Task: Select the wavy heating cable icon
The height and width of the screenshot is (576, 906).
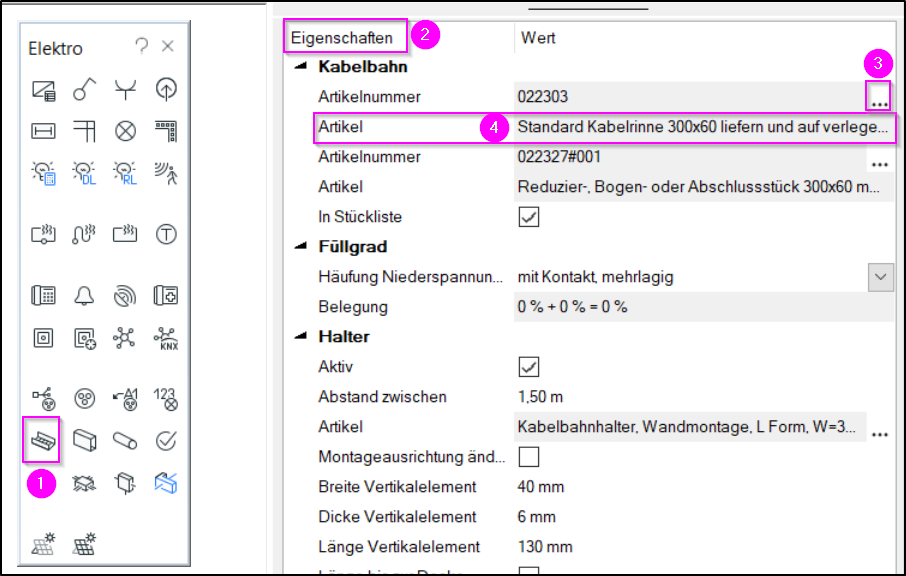Action: click(84, 235)
